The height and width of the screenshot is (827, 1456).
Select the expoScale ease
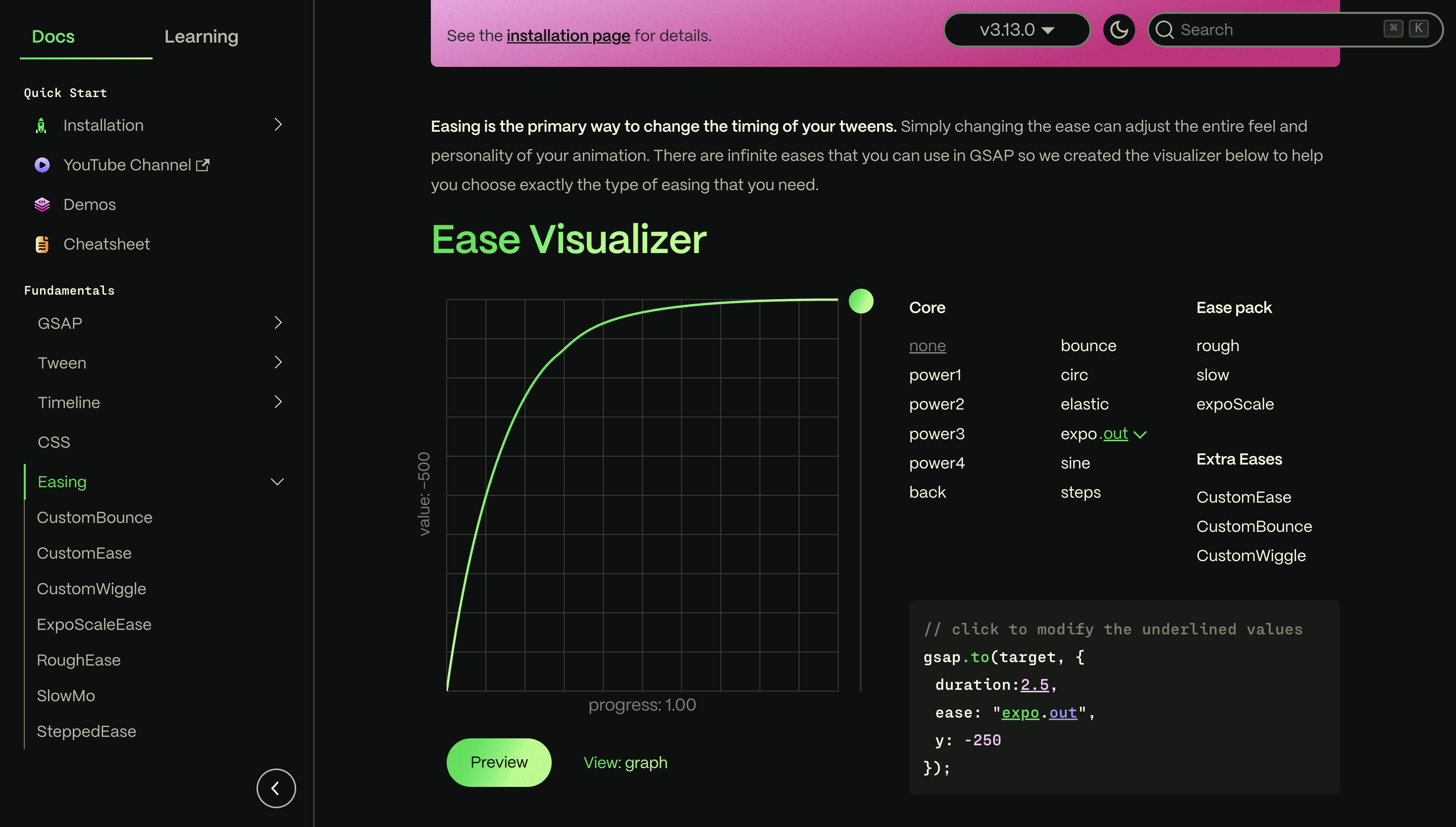coord(1235,405)
